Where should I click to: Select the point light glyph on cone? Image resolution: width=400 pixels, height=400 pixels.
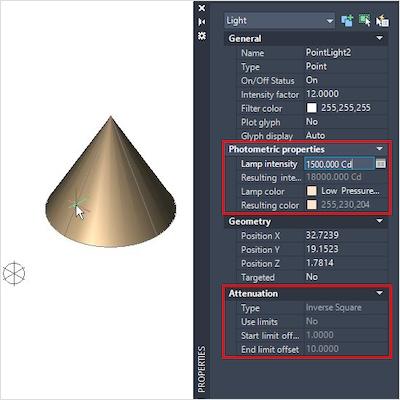coord(76,203)
